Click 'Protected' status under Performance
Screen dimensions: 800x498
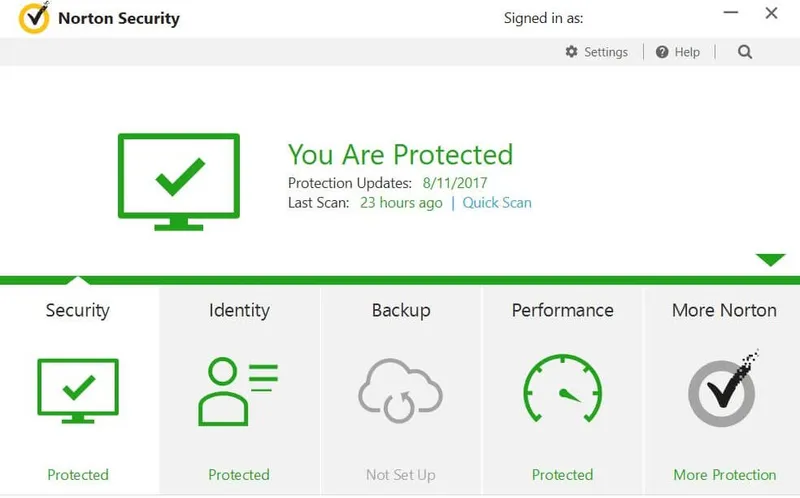(562, 475)
